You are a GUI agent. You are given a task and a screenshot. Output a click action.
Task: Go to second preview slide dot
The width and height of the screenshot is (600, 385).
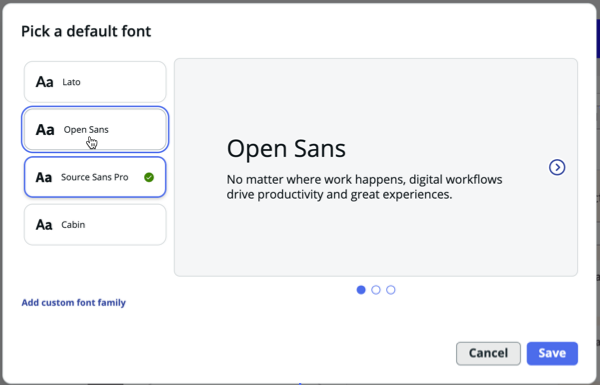376,290
